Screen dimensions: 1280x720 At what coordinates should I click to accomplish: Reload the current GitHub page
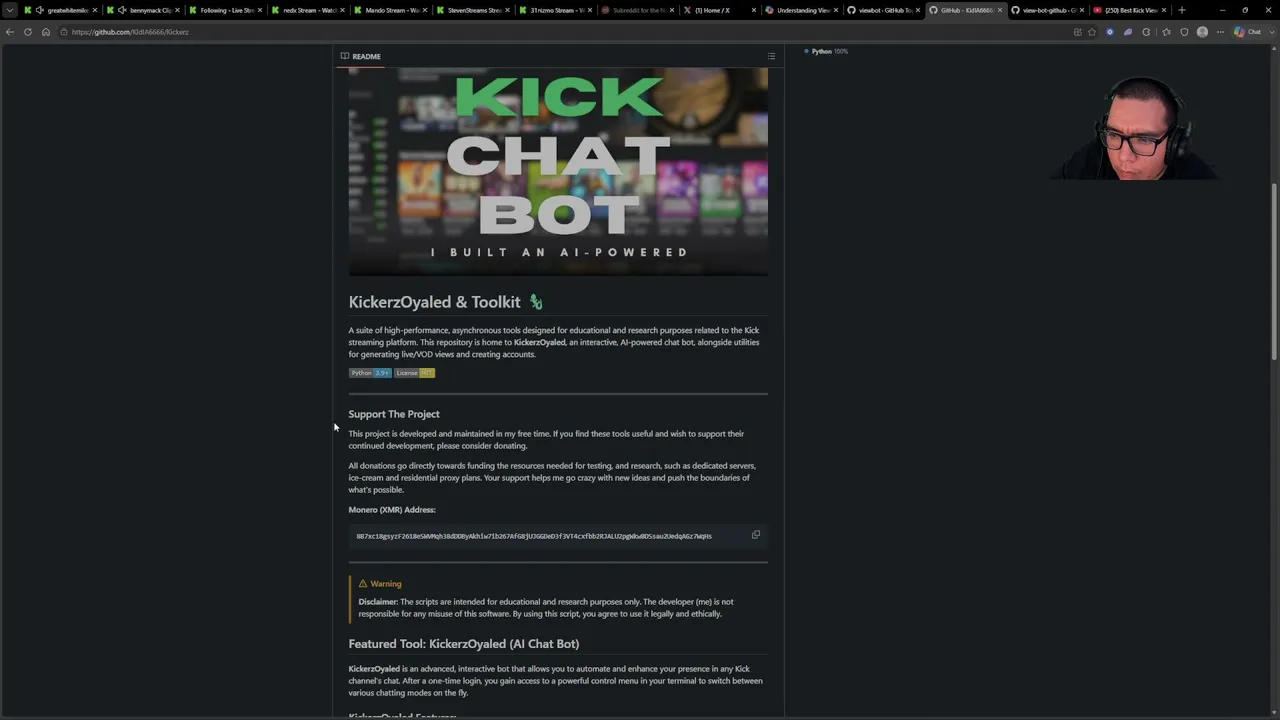28,32
